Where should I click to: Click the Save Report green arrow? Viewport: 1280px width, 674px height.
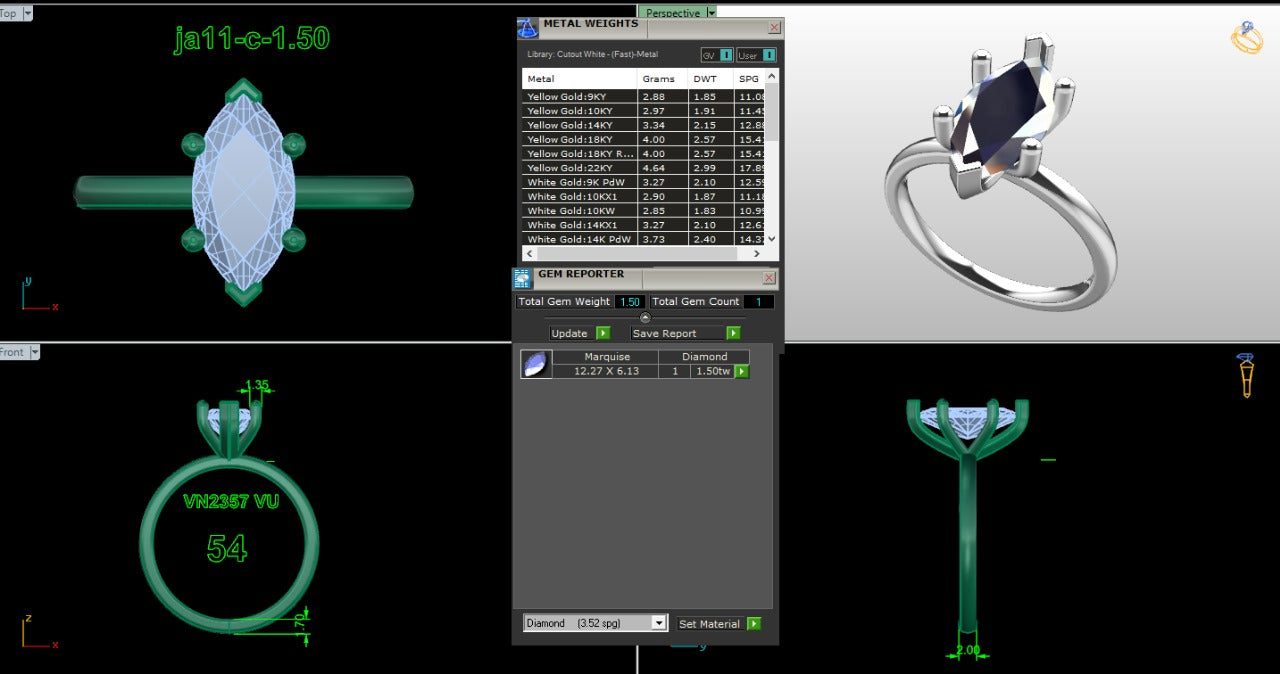tap(733, 333)
